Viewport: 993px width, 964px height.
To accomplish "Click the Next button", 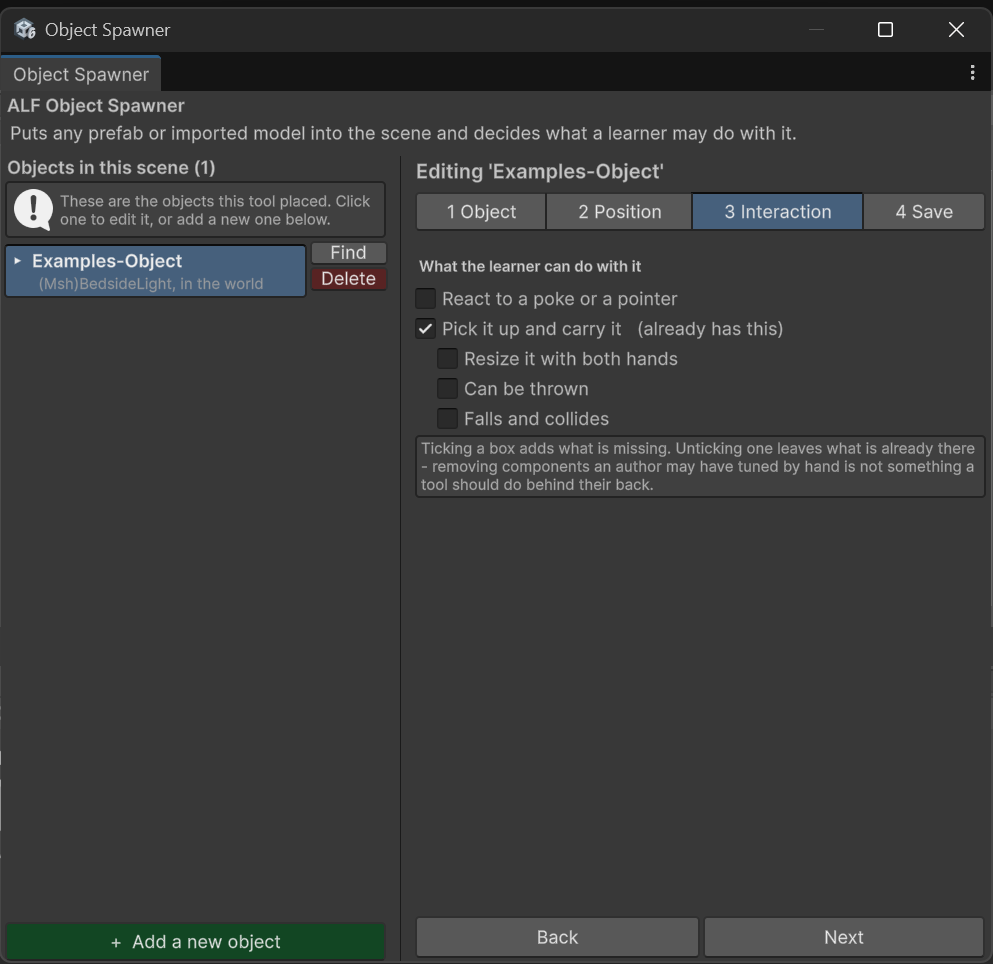I will coord(844,937).
